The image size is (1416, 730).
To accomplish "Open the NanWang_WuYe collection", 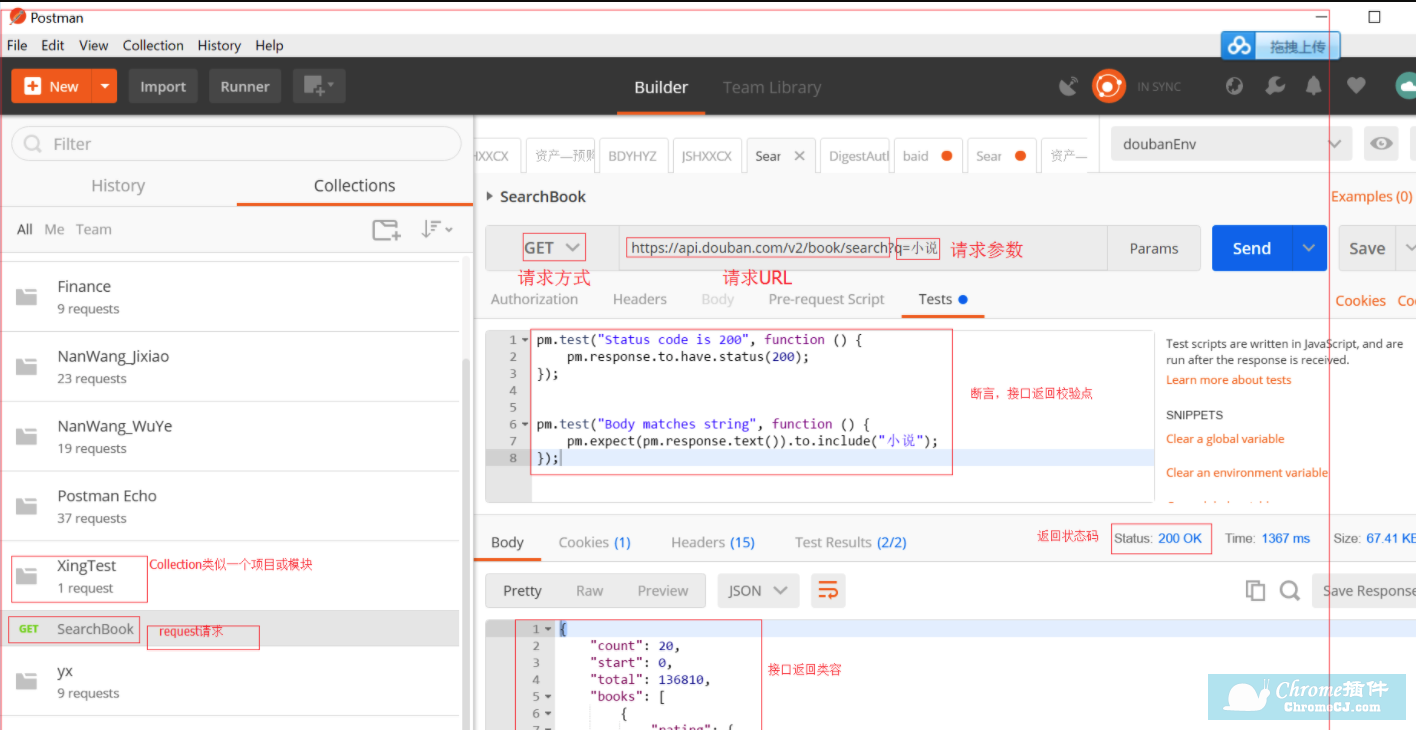I will (230, 437).
